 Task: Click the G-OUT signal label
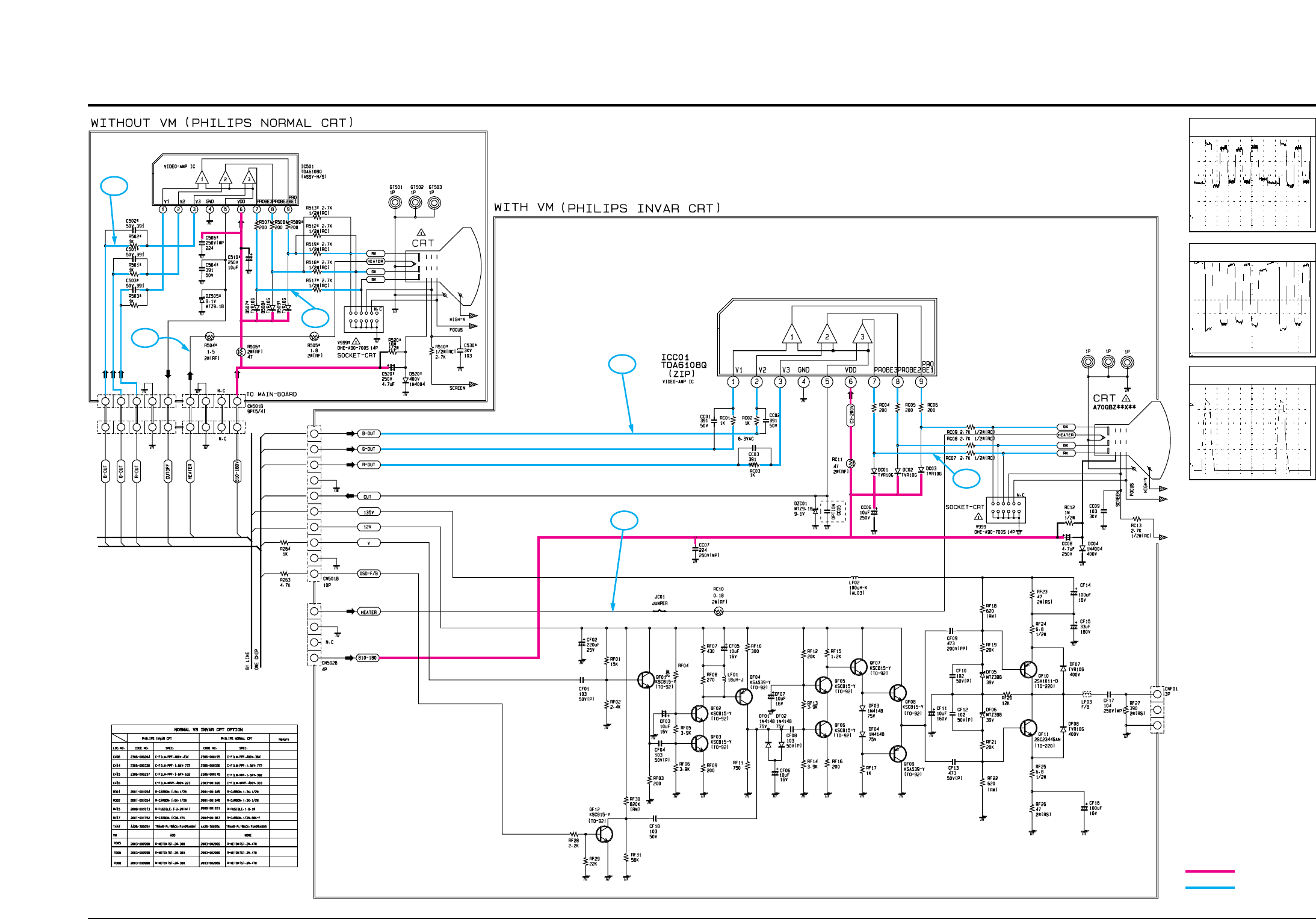(368, 449)
